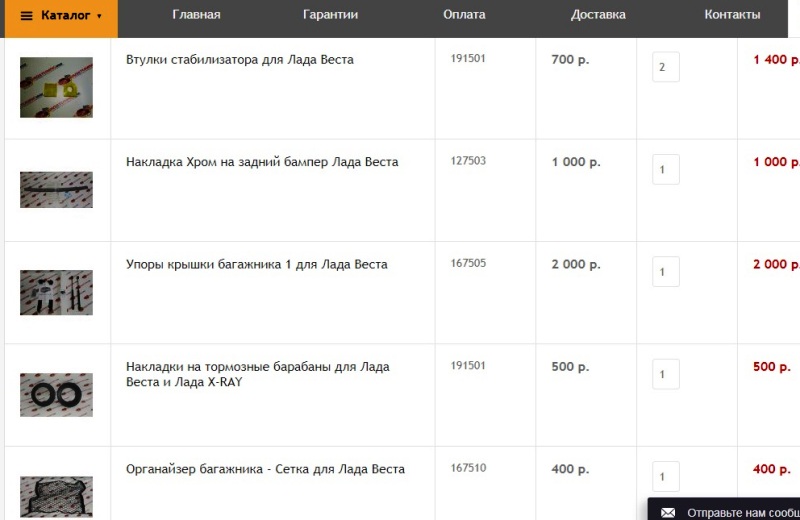The width and height of the screenshot is (800, 520).
Task: Click the Втулки стабилизатора product thumbnail
Action: point(56,88)
